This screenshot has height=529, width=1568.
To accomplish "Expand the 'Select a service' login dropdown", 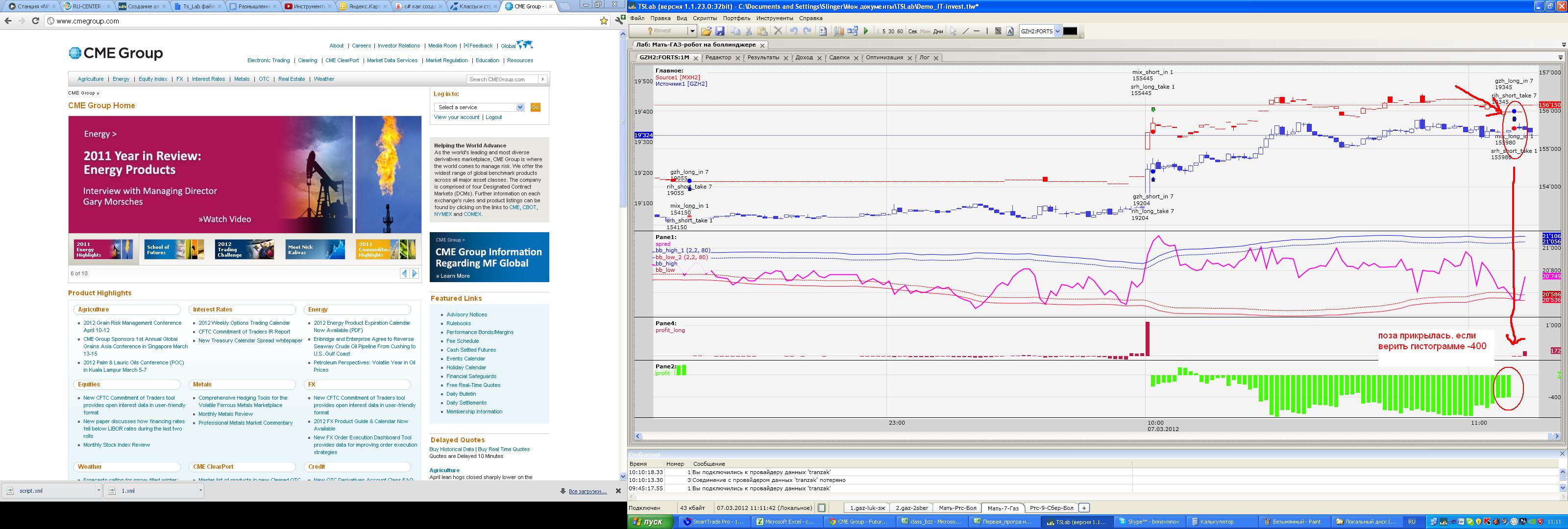I will [520, 107].
